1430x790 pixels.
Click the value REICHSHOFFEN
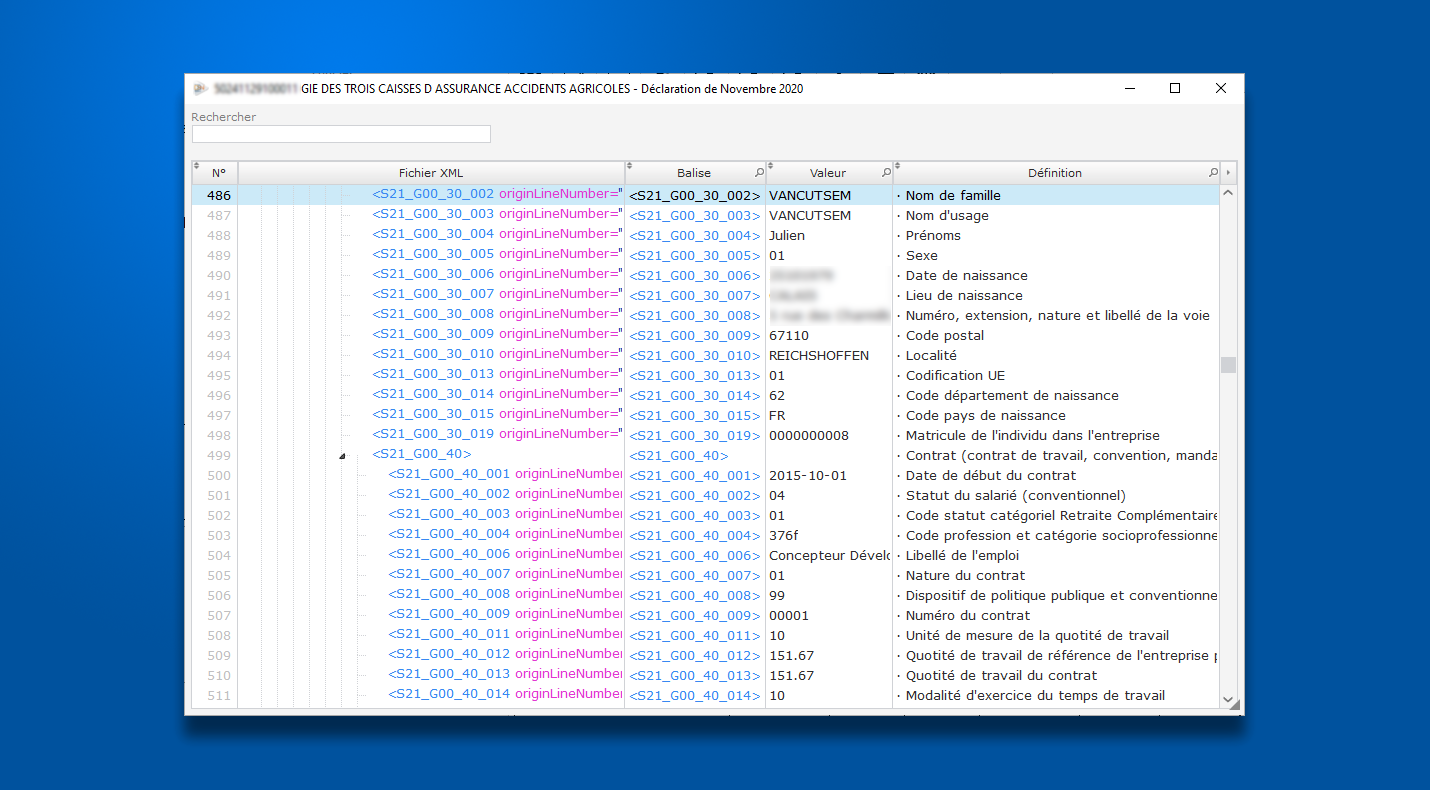tap(819, 356)
